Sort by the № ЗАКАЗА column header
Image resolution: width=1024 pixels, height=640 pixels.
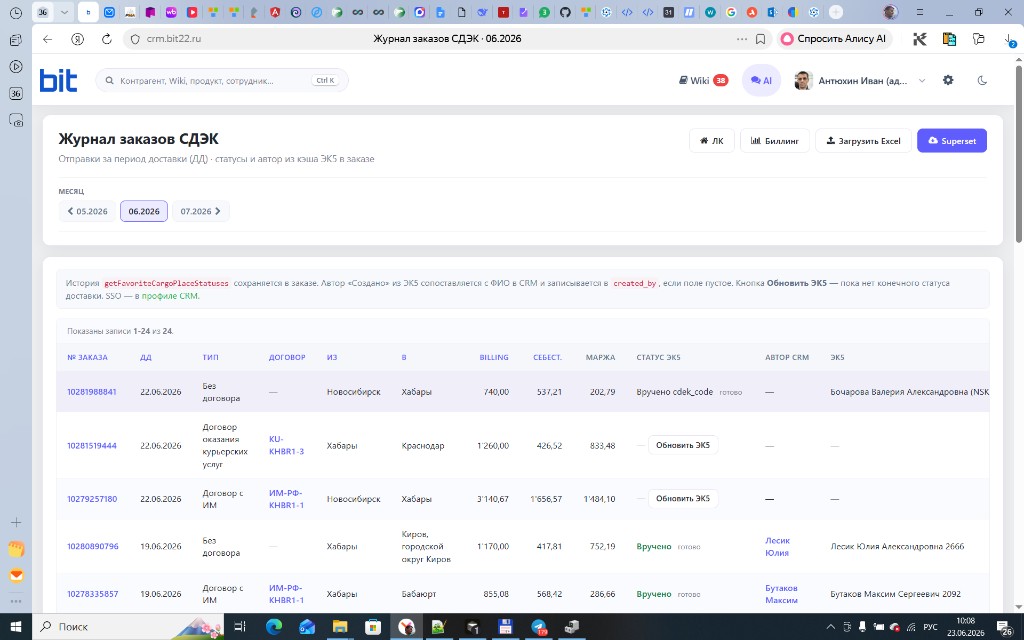pyautogui.click(x=88, y=357)
